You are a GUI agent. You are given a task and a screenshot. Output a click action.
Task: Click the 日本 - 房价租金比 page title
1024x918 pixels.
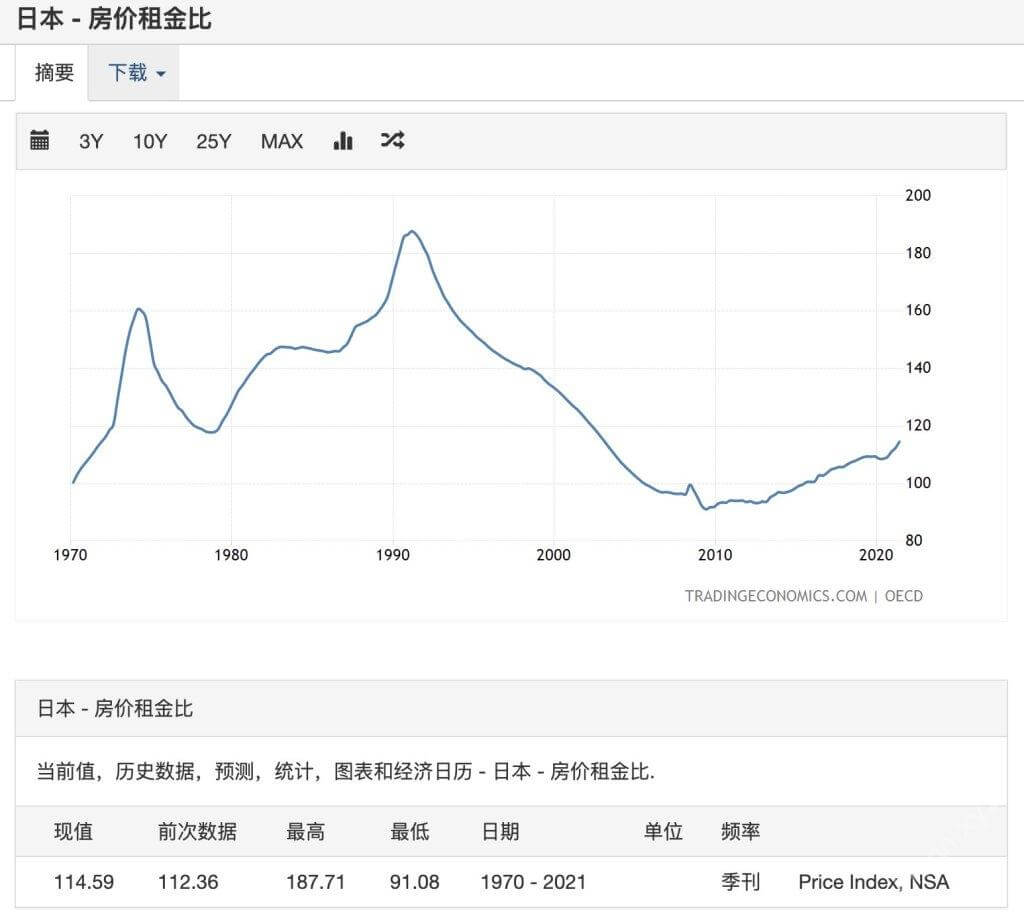(114, 19)
